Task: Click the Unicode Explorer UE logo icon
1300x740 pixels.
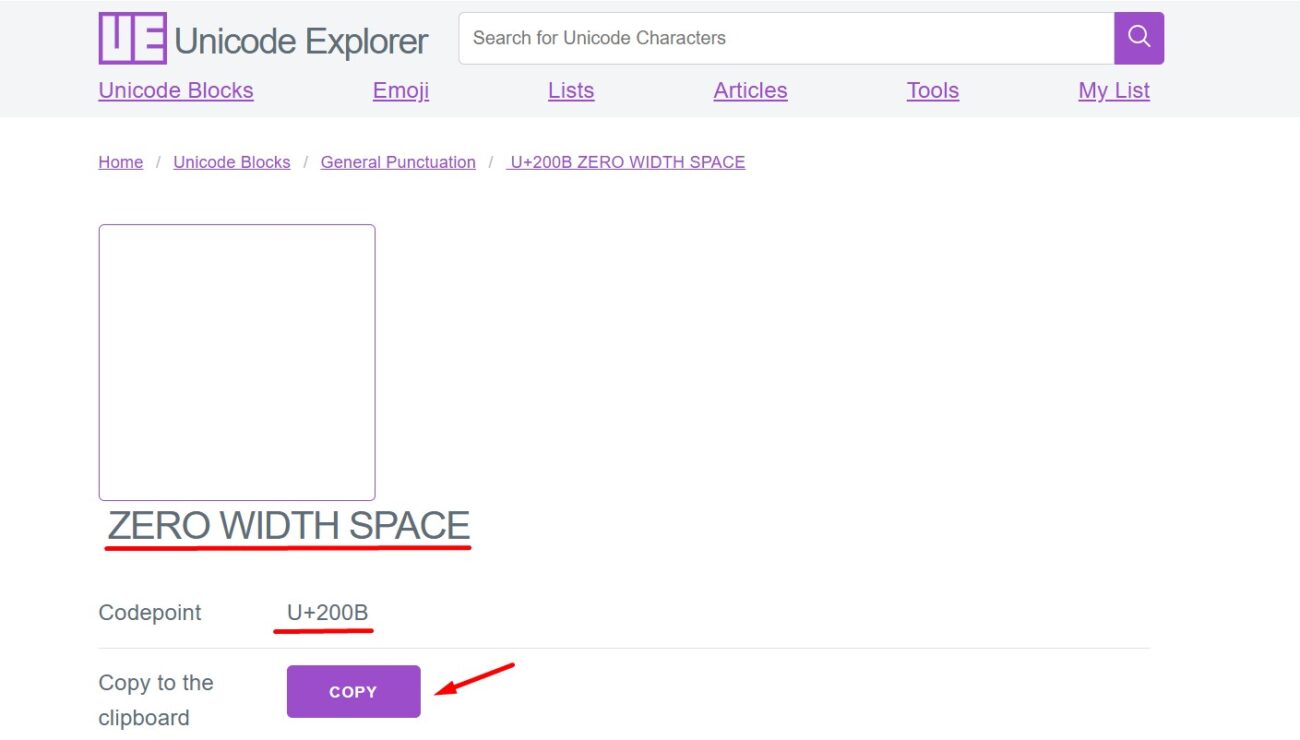Action: click(x=132, y=39)
